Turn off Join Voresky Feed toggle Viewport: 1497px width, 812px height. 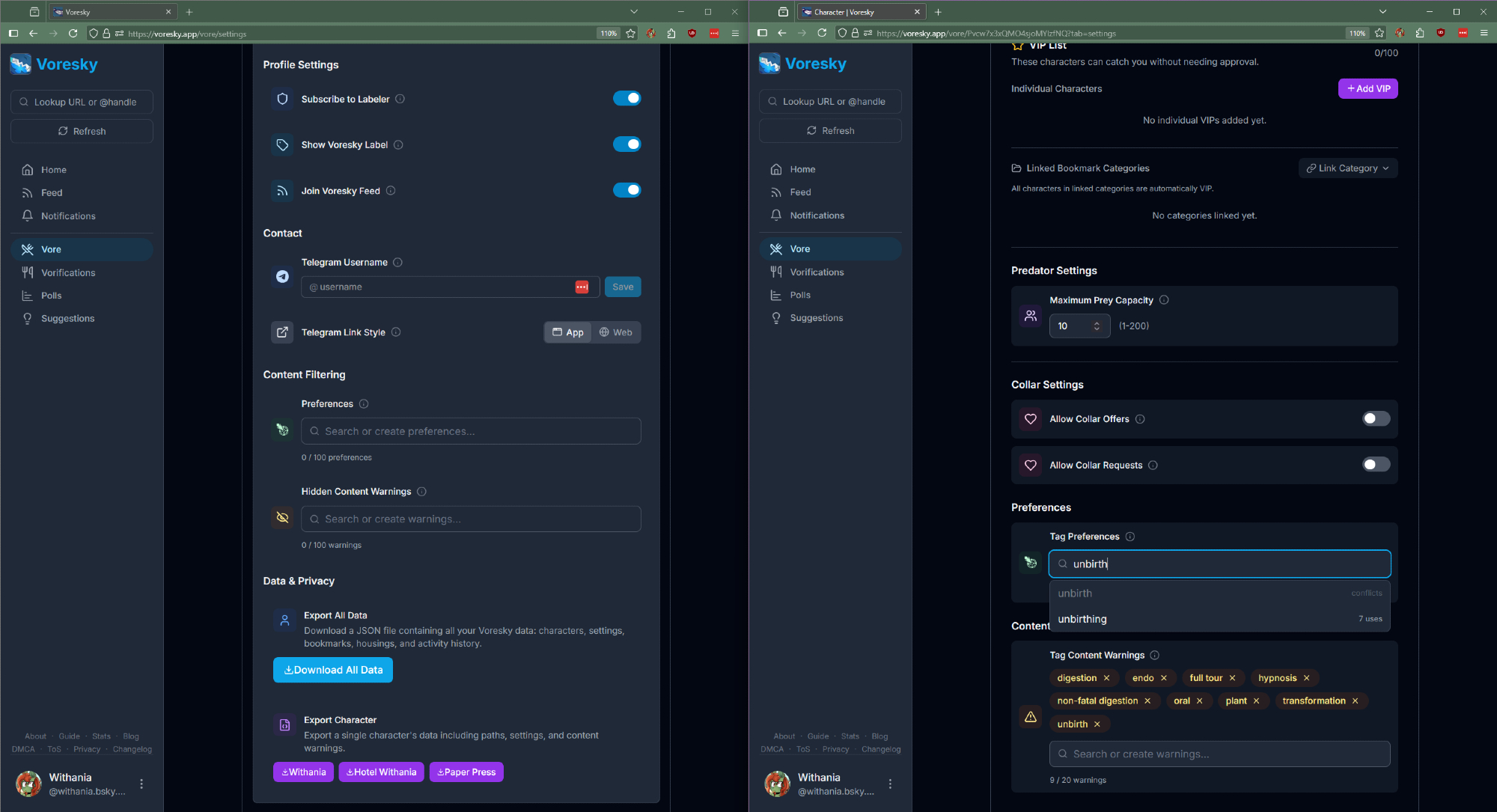[x=626, y=190]
